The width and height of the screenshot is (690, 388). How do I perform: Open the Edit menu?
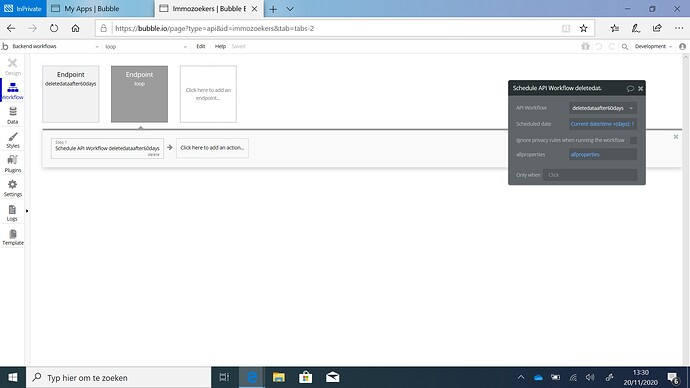pyautogui.click(x=201, y=46)
